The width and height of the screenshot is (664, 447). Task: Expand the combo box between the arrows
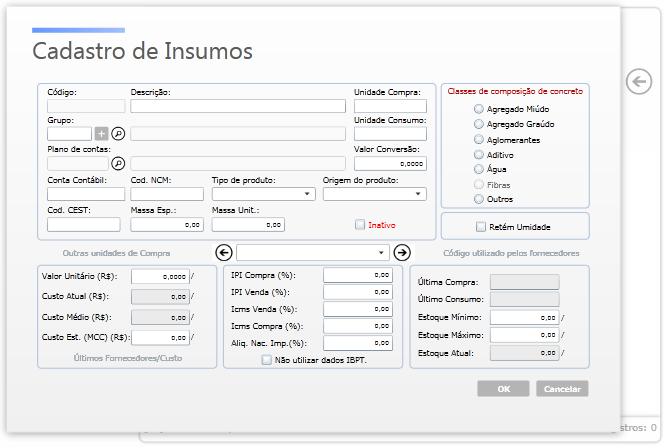click(313, 253)
